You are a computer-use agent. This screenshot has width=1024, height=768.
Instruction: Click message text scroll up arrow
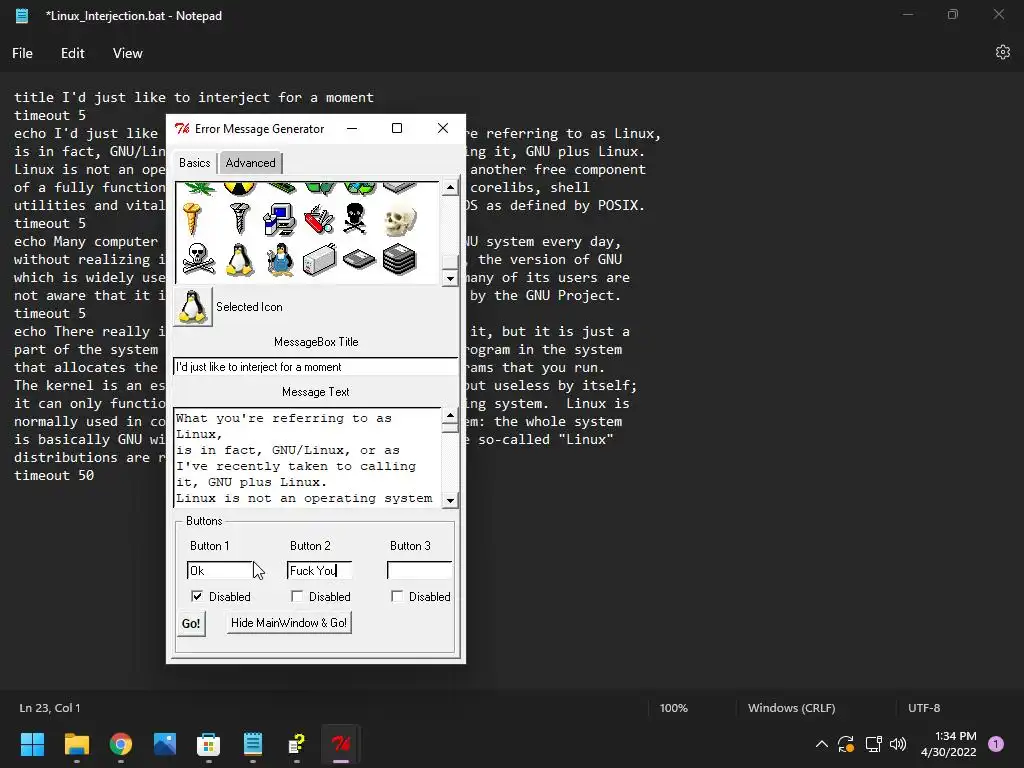[450, 415]
